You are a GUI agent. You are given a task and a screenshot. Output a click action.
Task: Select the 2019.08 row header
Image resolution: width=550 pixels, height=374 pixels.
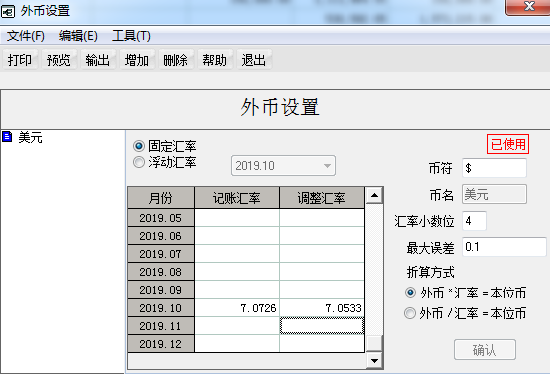coord(161,272)
